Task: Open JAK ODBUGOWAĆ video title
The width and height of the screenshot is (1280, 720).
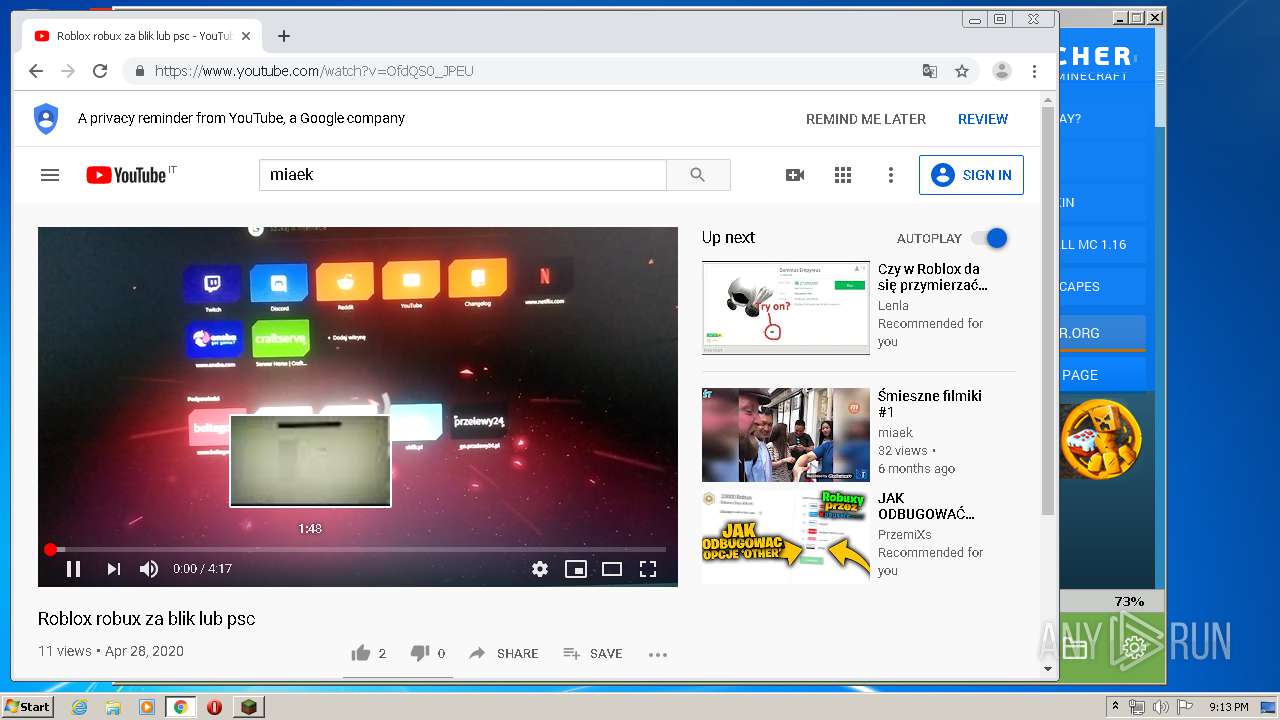Action: point(926,506)
